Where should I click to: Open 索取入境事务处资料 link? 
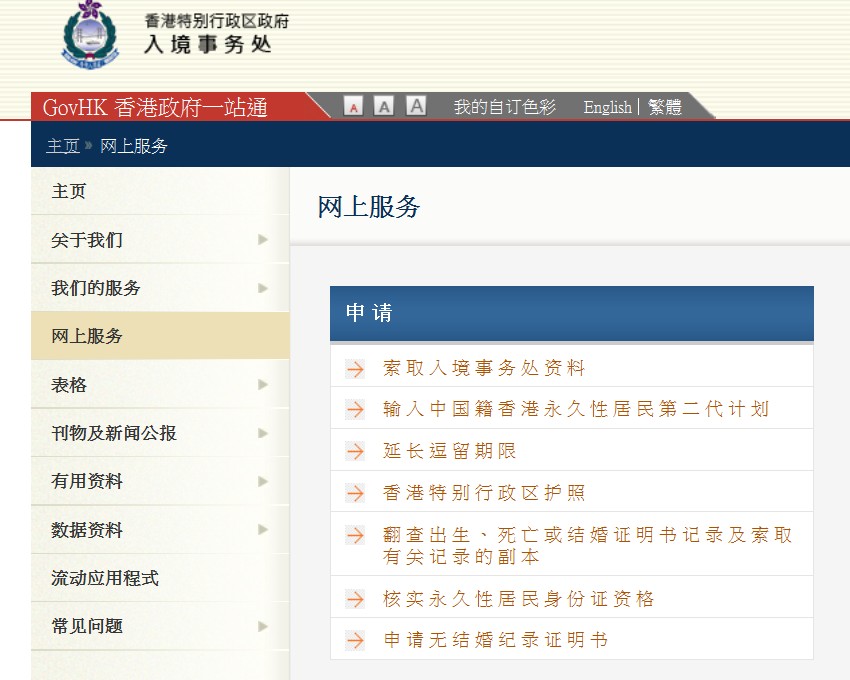click(484, 368)
